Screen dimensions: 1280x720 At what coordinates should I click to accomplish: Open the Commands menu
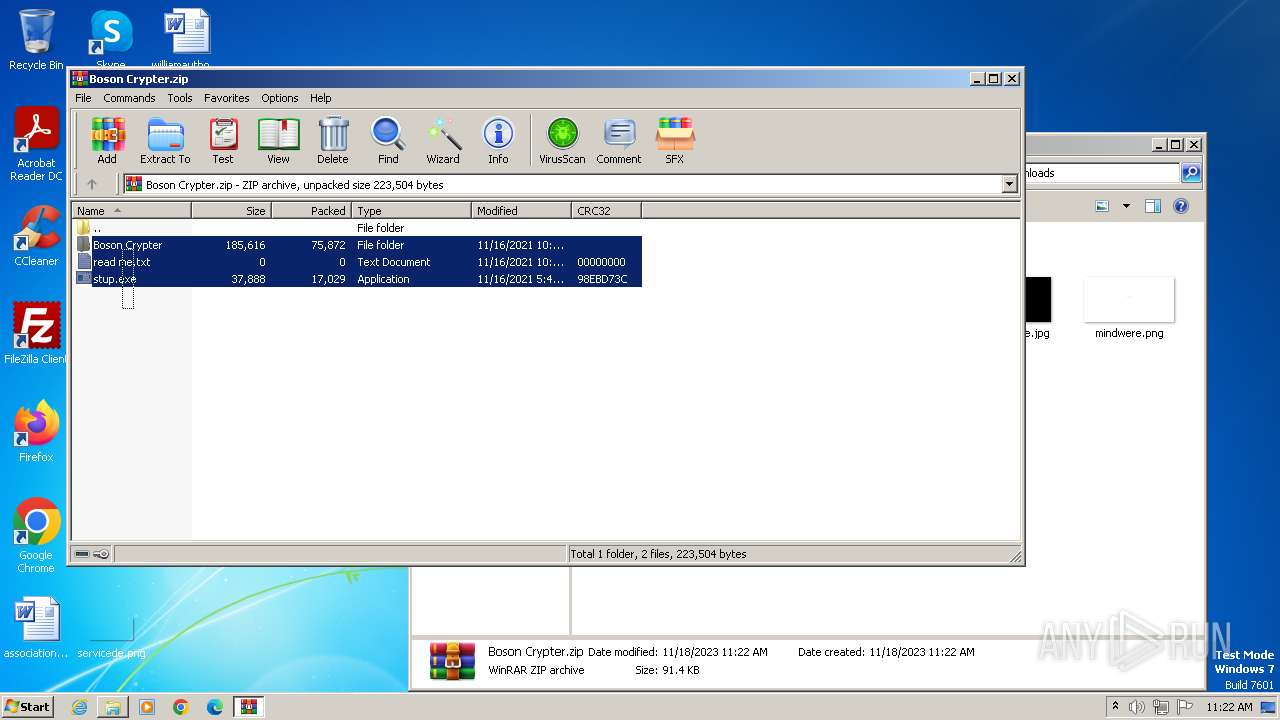pyautogui.click(x=129, y=98)
